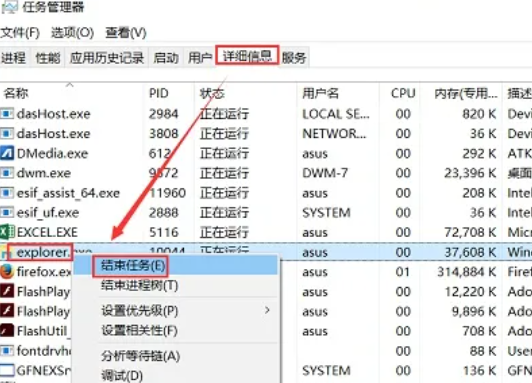This screenshot has height=383, width=532.
Task: Click the CPU value 01 for firefox
Action: tap(402, 272)
